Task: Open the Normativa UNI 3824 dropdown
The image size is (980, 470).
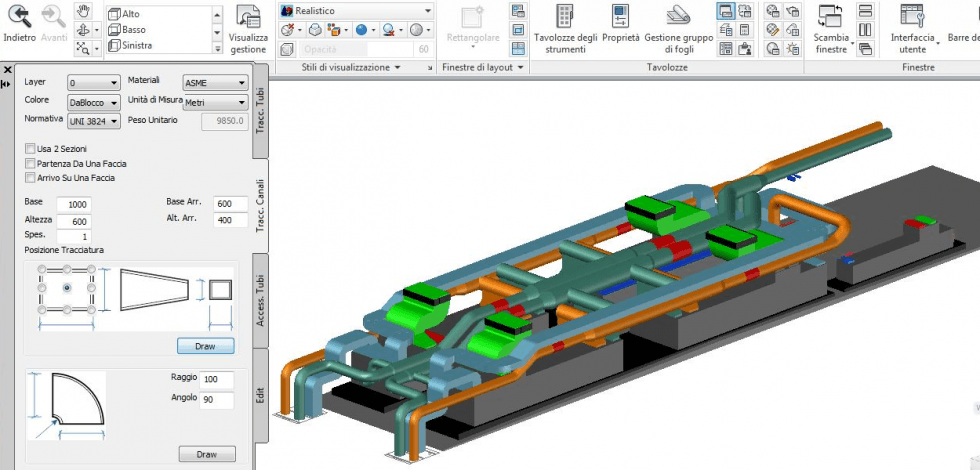Action: tap(94, 121)
